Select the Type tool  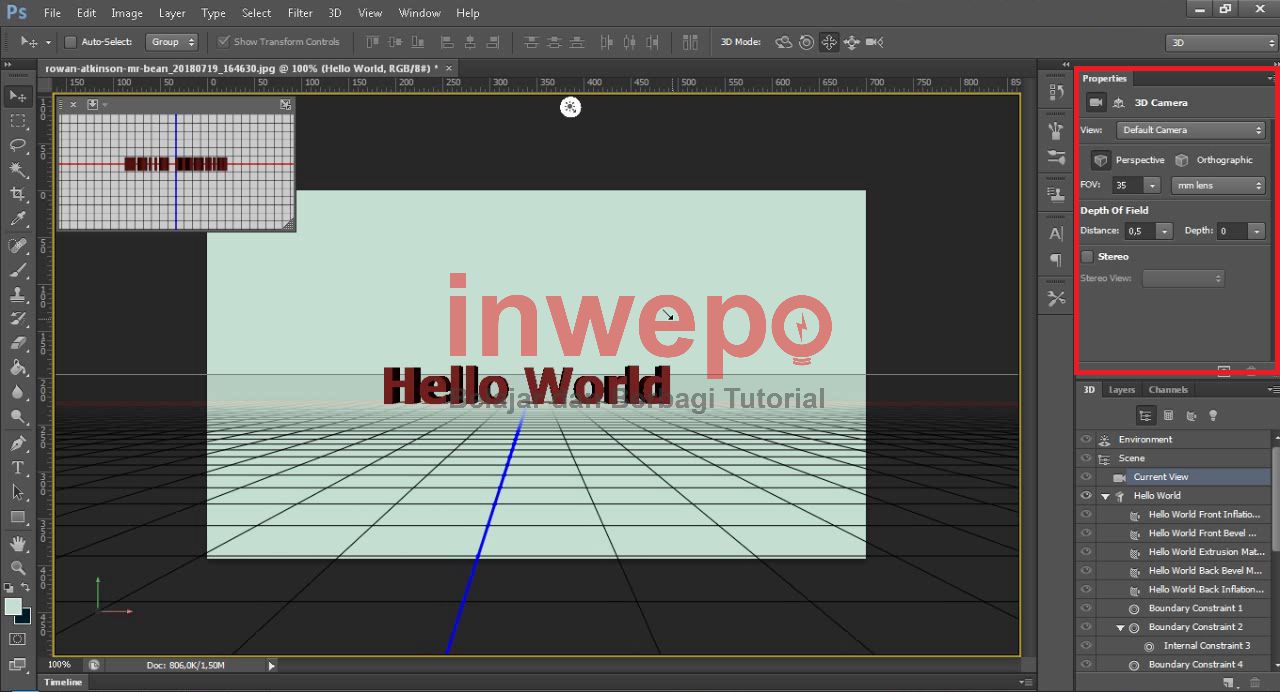(18, 467)
